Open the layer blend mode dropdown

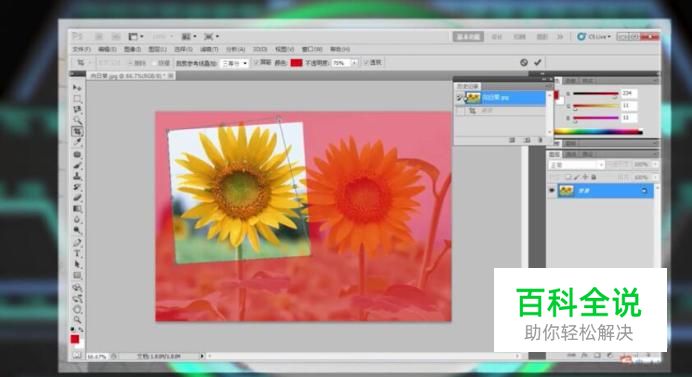pyautogui.click(x=576, y=165)
